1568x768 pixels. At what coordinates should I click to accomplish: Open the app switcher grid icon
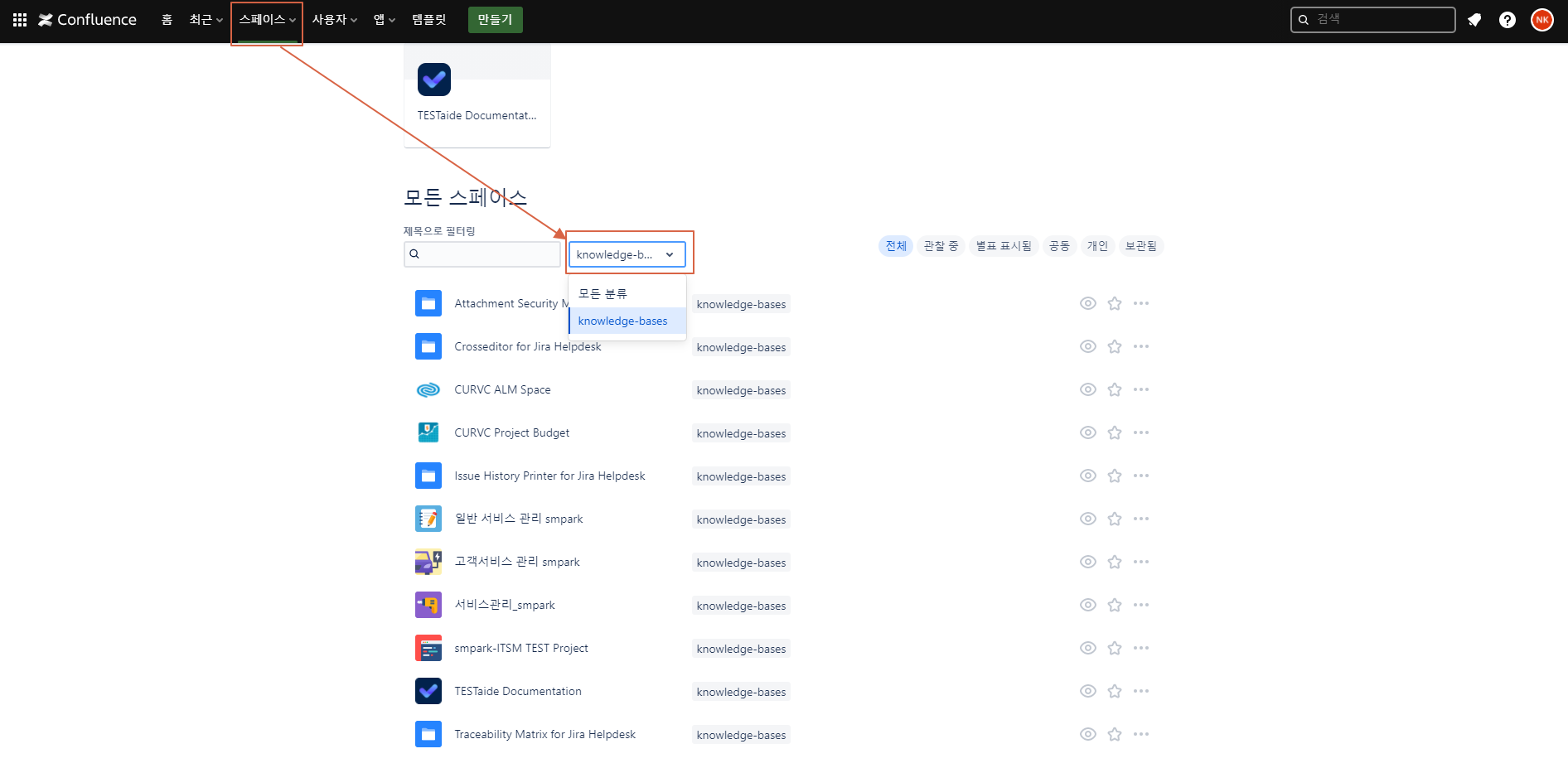20,20
